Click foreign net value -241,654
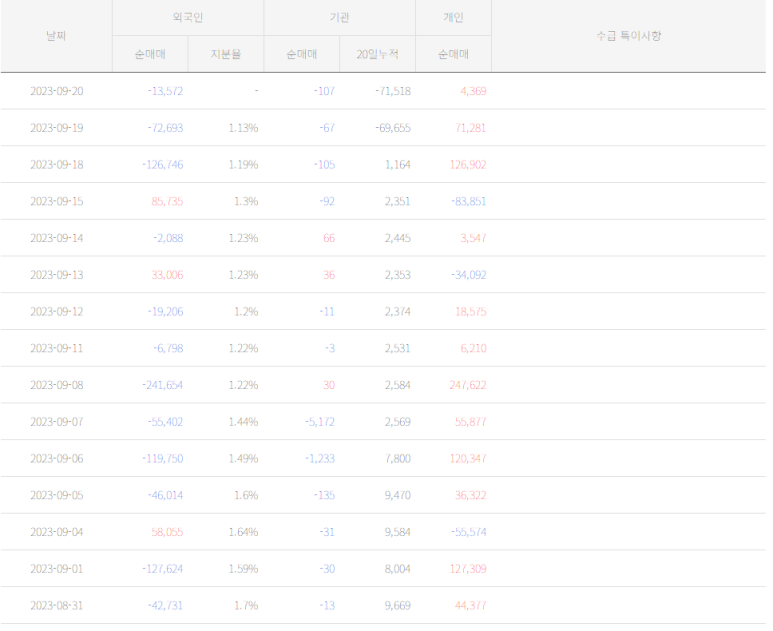Viewport: 773px width, 631px height. point(163,385)
